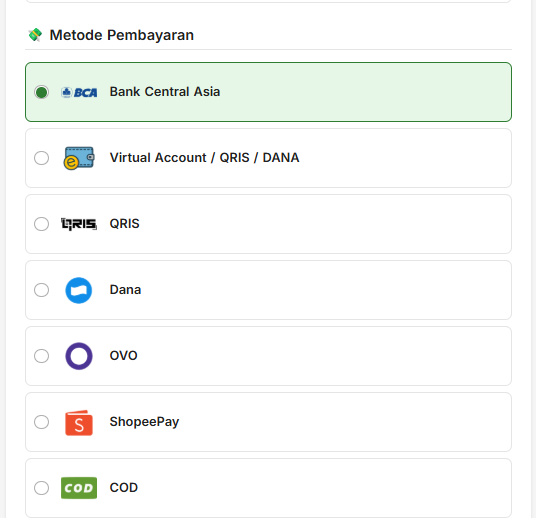Click the Virtual Account / QRIS / DANA label
The image size is (536, 518).
(204, 158)
